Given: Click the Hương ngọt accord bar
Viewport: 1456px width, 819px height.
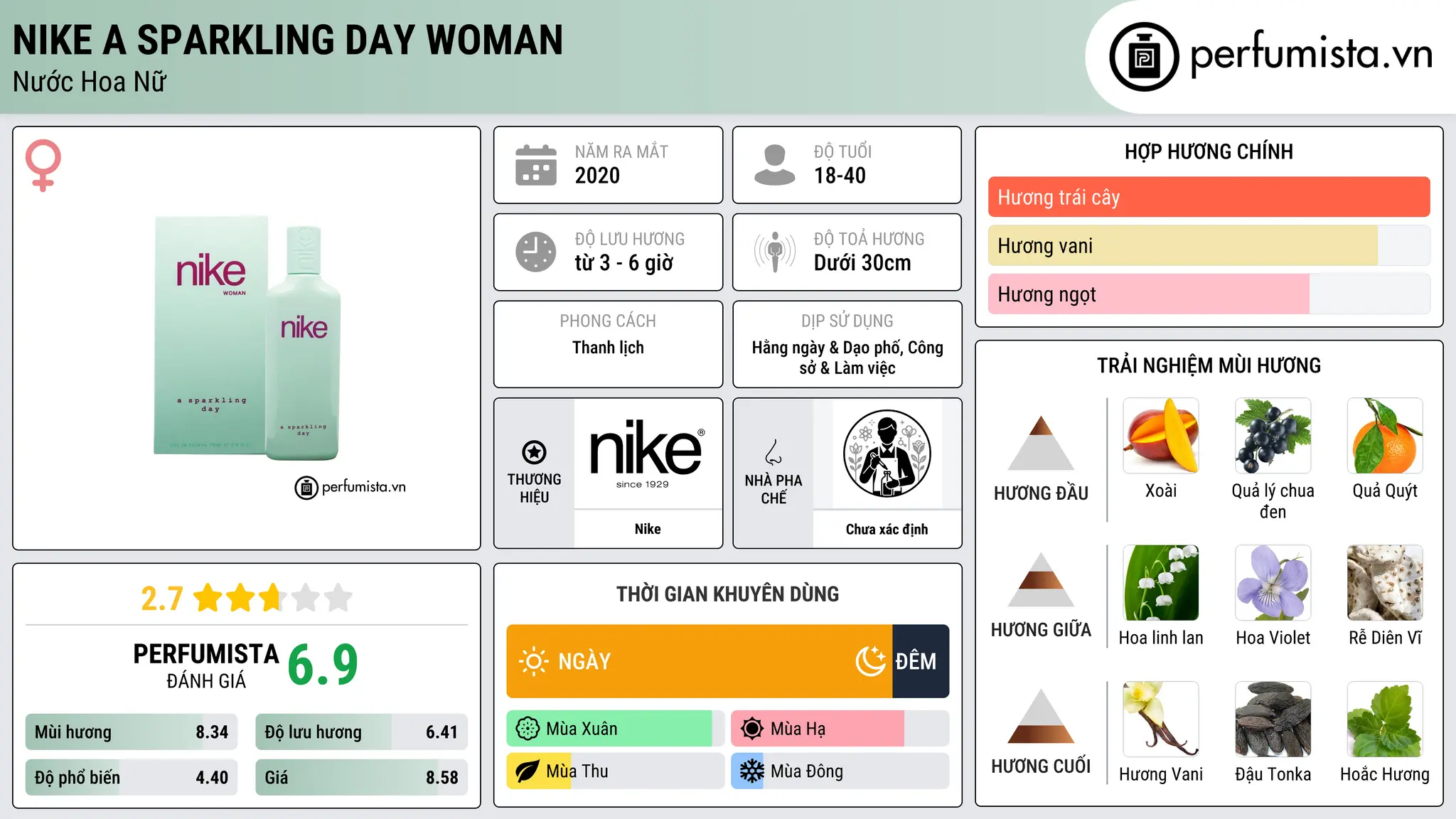Looking at the screenshot, I should (x=1209, y=294).
